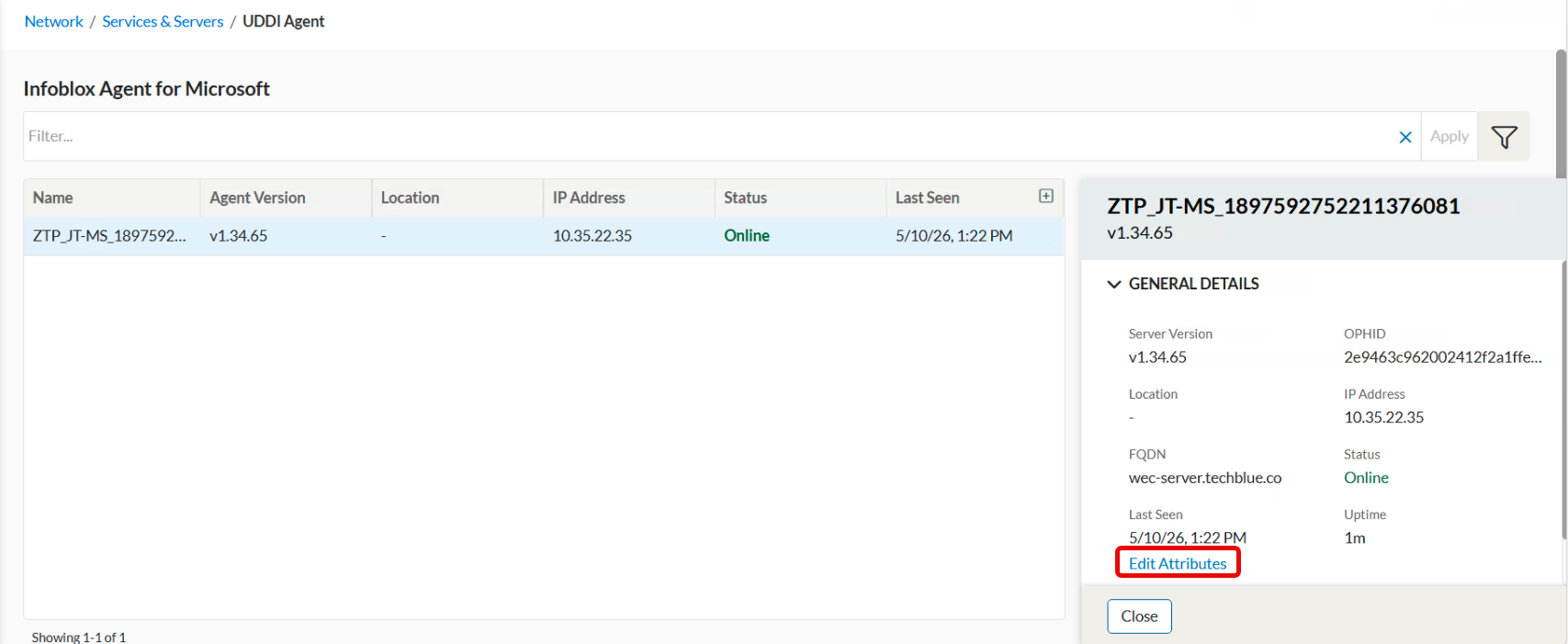Go to the Network breadcrumb

click(53, 21)
